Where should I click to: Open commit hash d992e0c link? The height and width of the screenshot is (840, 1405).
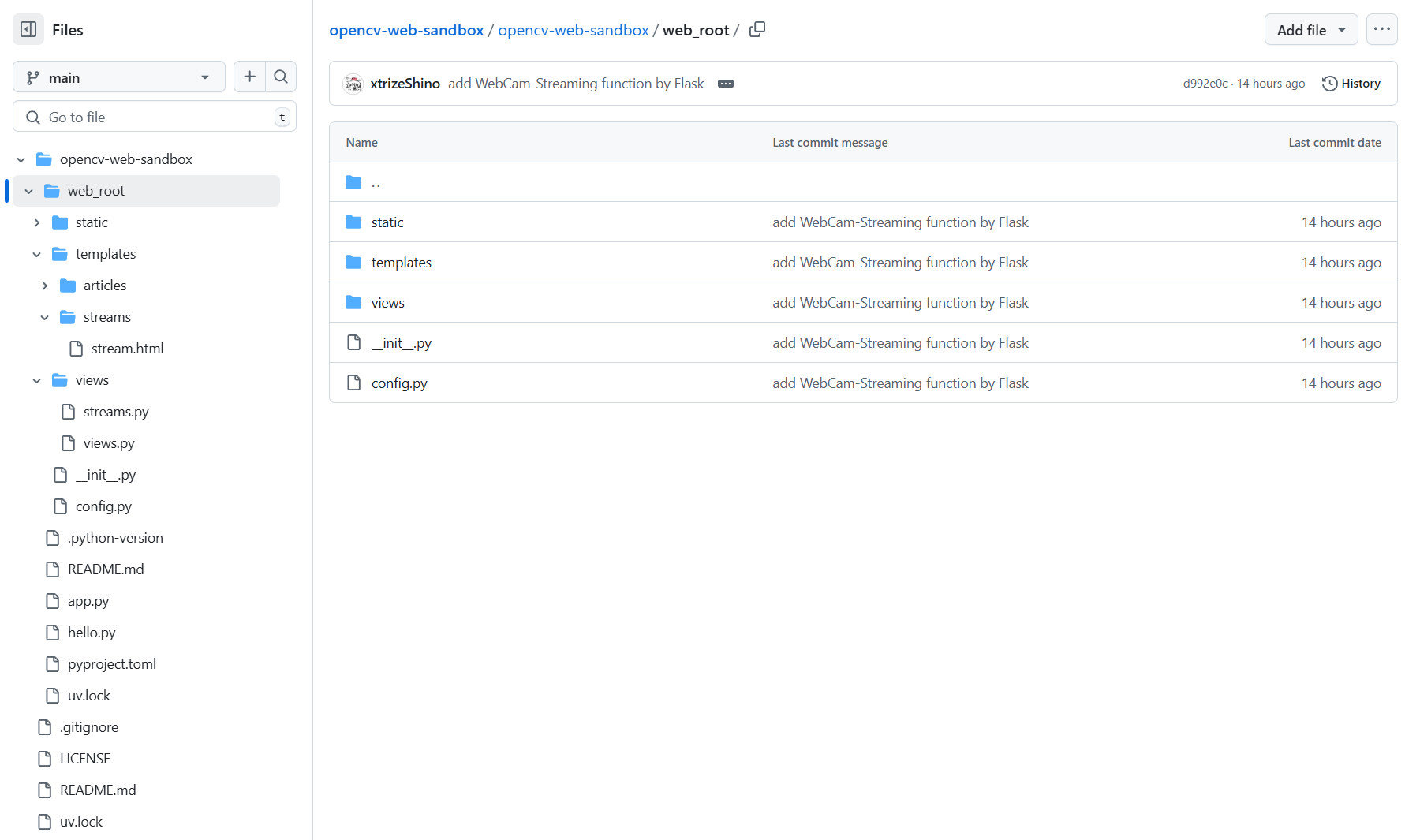1205,84
